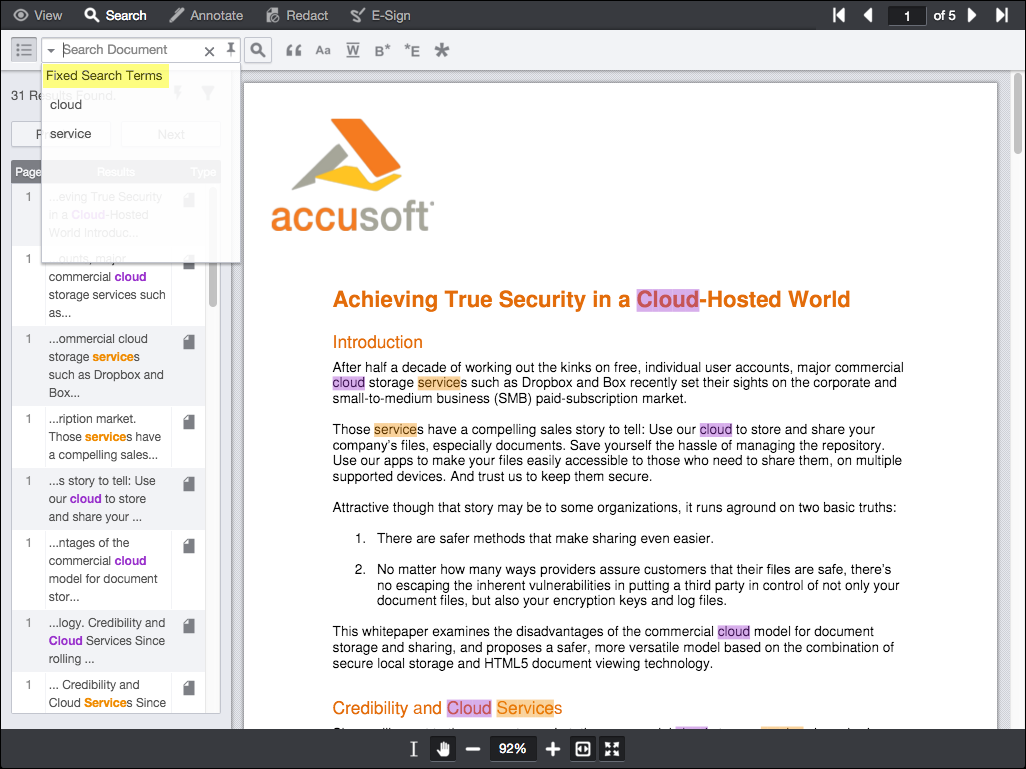
Task: Open the E-Sign tab
Action: click(380, 15)
